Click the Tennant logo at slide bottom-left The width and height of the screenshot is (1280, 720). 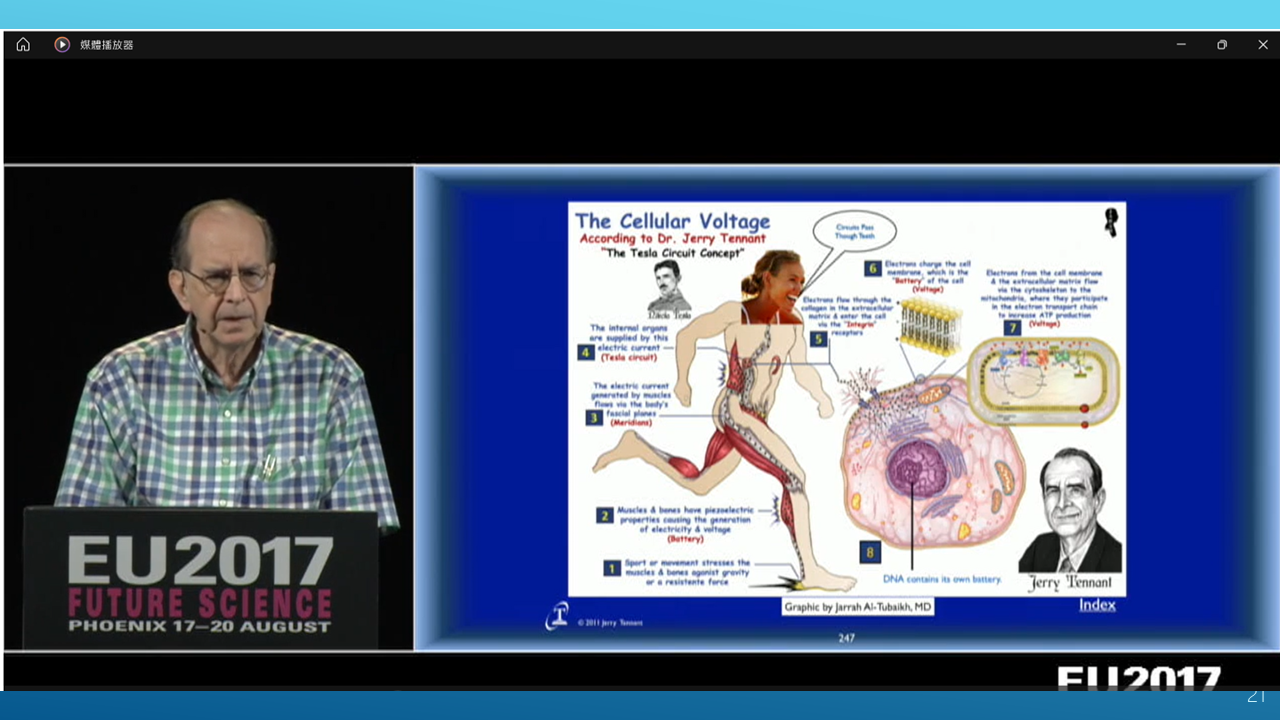tap(557, 617)
